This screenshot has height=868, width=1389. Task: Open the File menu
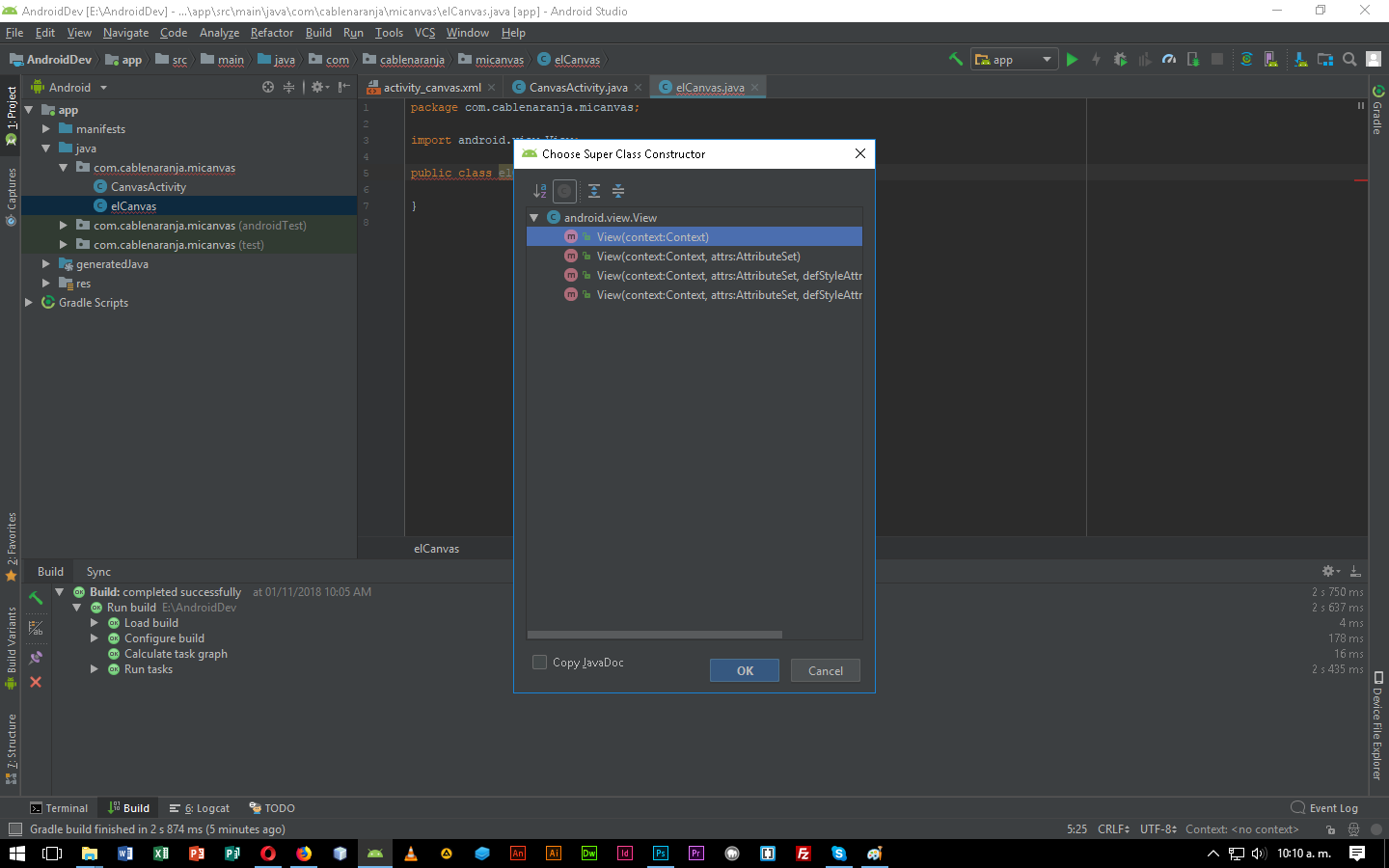[x=14, y=33]
